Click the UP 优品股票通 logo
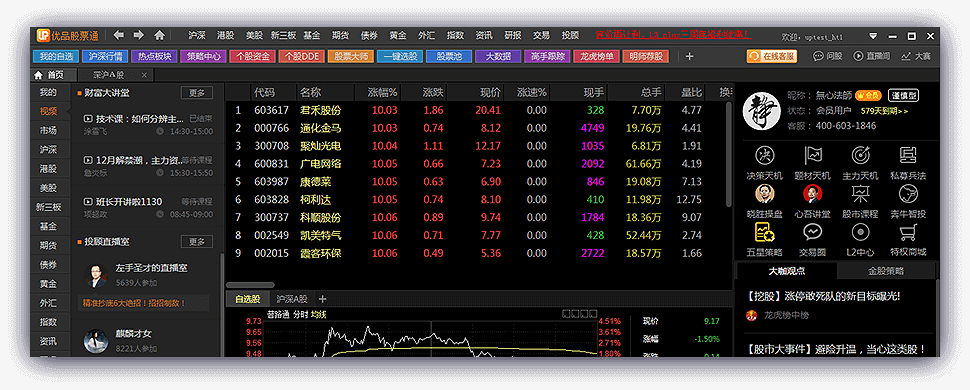970x390 pixels. coord(67,35)
